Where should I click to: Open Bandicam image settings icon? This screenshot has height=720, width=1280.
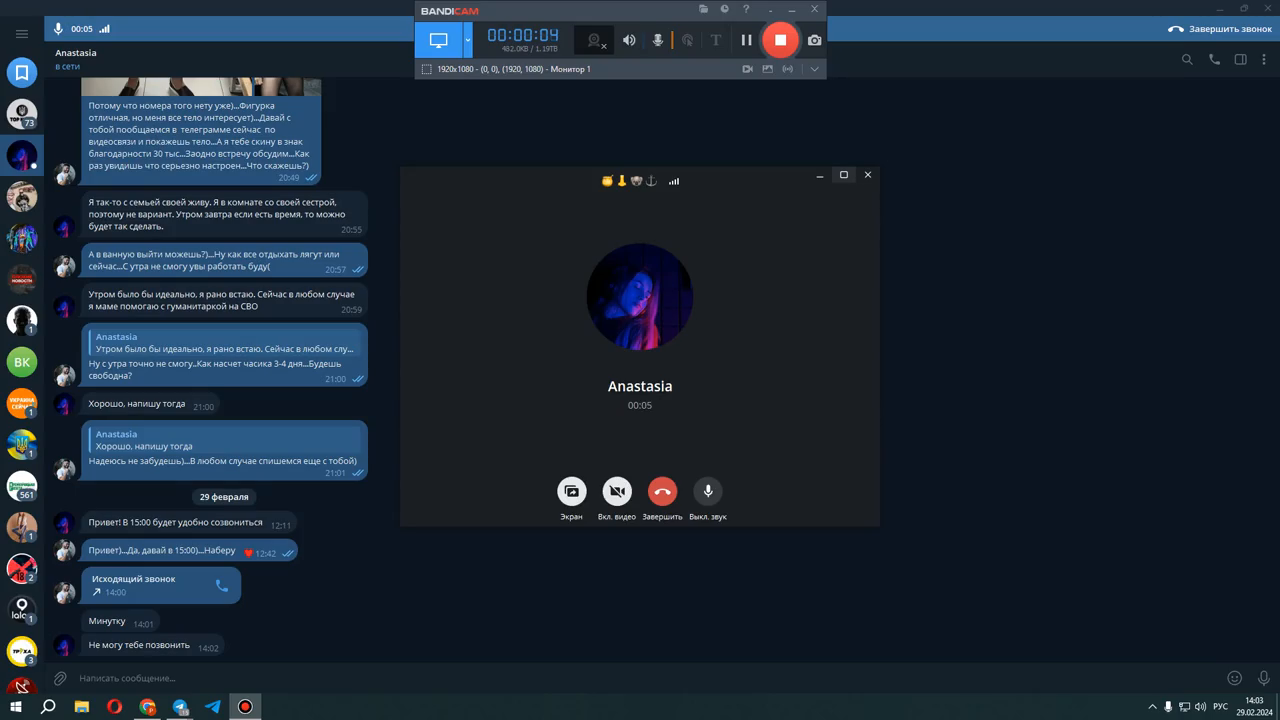(767, 69)
